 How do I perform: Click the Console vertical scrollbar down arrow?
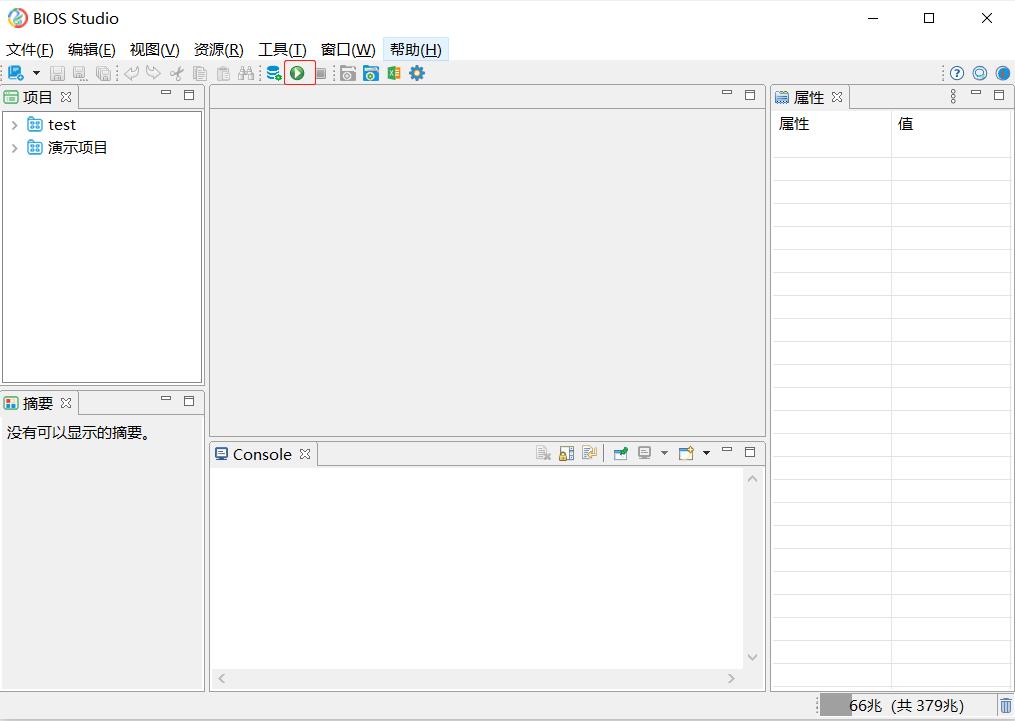[752, 657]
